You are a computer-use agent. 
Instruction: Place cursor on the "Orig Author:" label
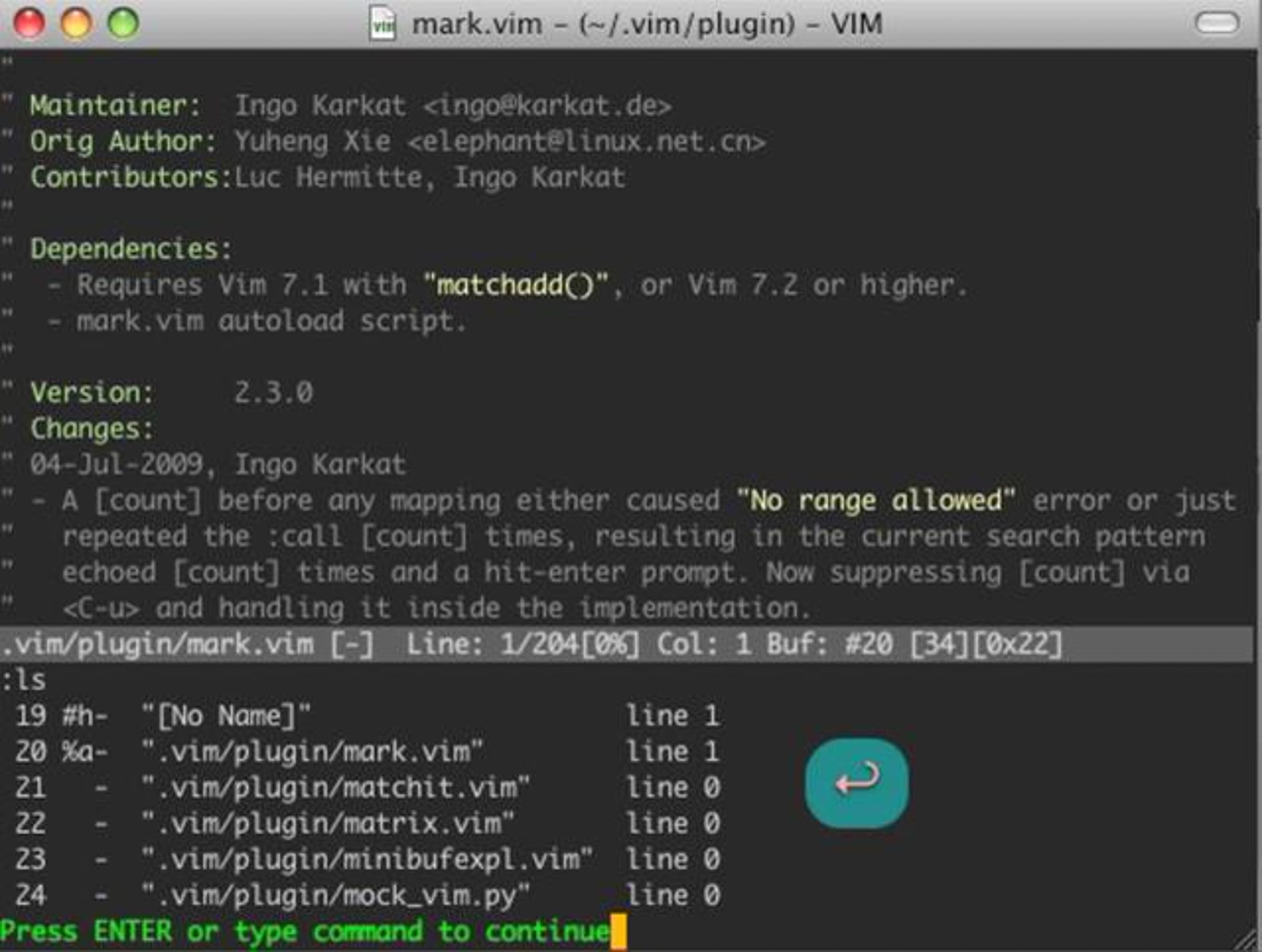click(123, 141)
